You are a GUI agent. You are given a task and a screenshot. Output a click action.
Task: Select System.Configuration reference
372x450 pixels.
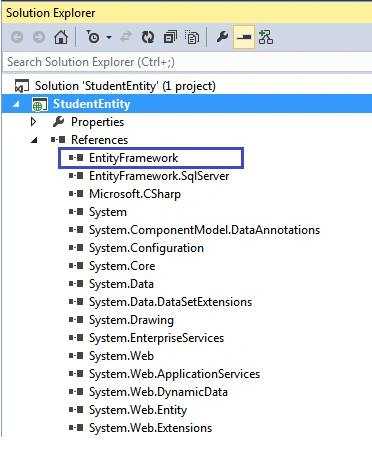pos(146,248)
